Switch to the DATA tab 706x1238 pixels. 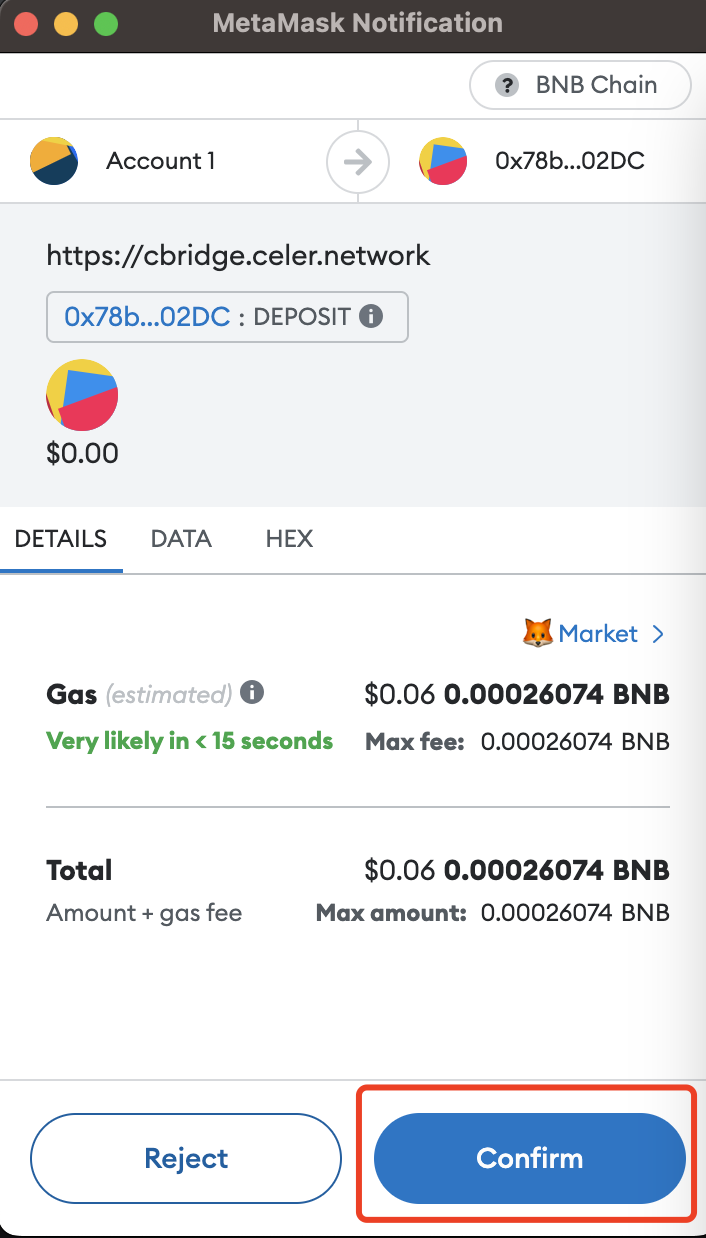[181, 539]
